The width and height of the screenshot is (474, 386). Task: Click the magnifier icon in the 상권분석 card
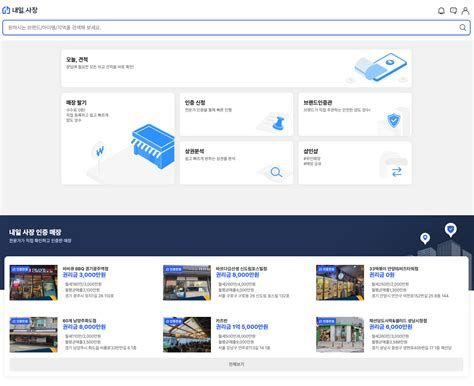click(x=276, y=172)
